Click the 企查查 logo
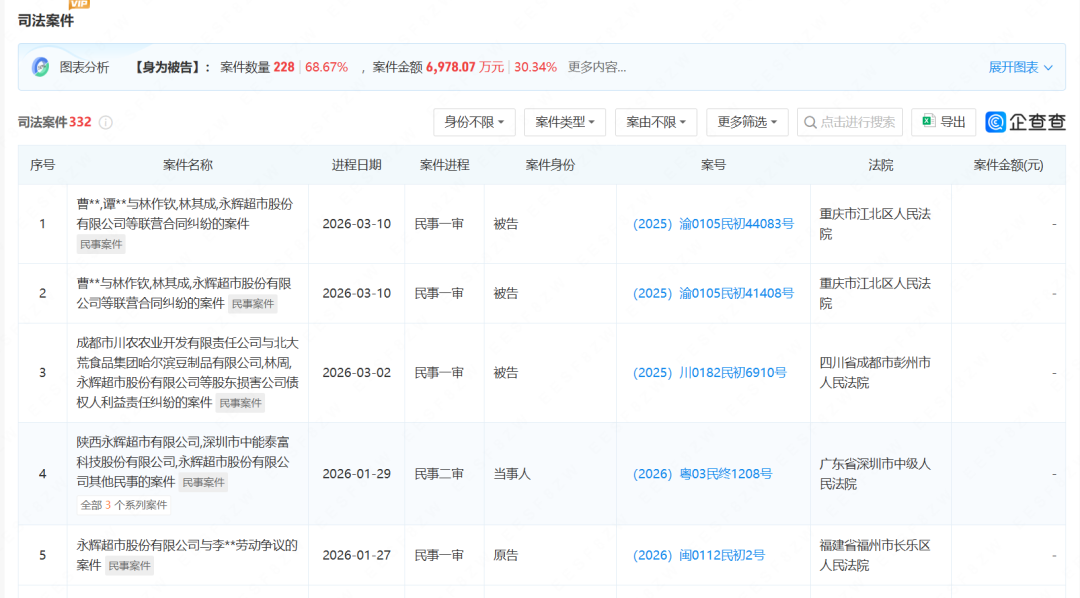The image size is (1080, 598). tap(1025, 122)
